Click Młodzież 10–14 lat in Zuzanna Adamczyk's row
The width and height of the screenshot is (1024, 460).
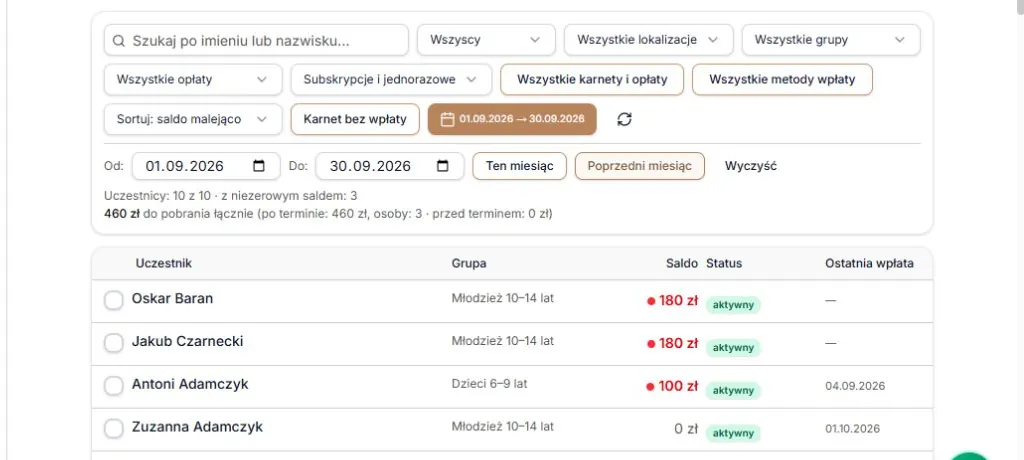(503, 426)
